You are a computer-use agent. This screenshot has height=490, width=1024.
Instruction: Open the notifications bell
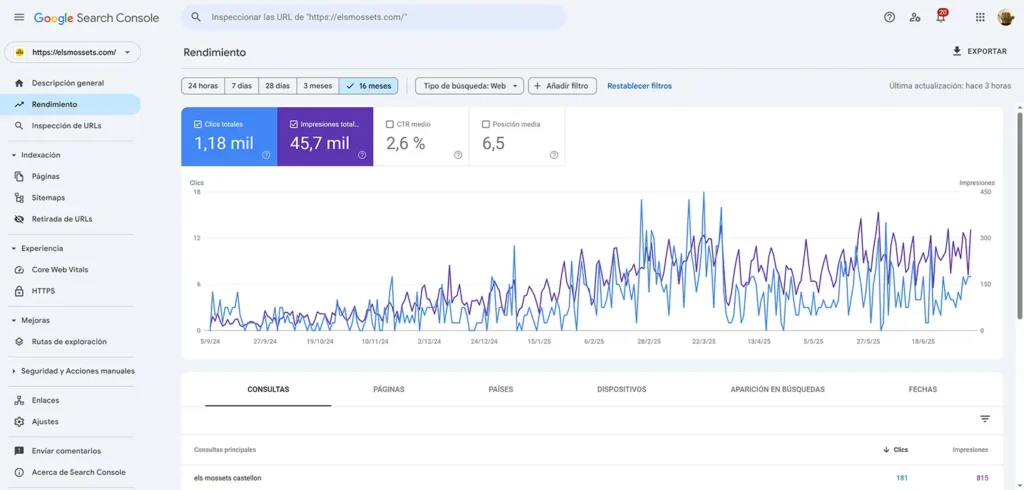940,17
